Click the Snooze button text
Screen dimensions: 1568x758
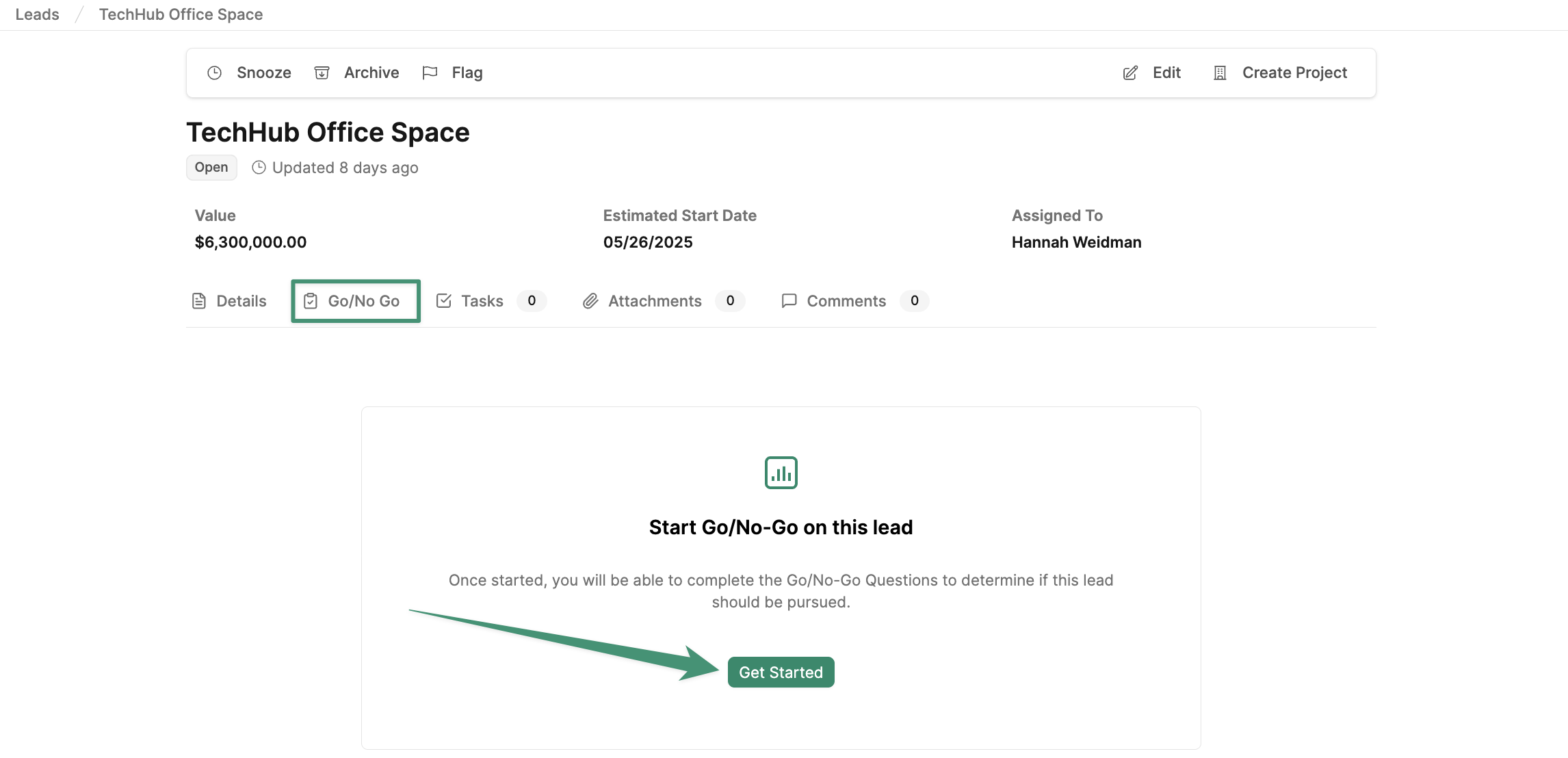[263, 73]
